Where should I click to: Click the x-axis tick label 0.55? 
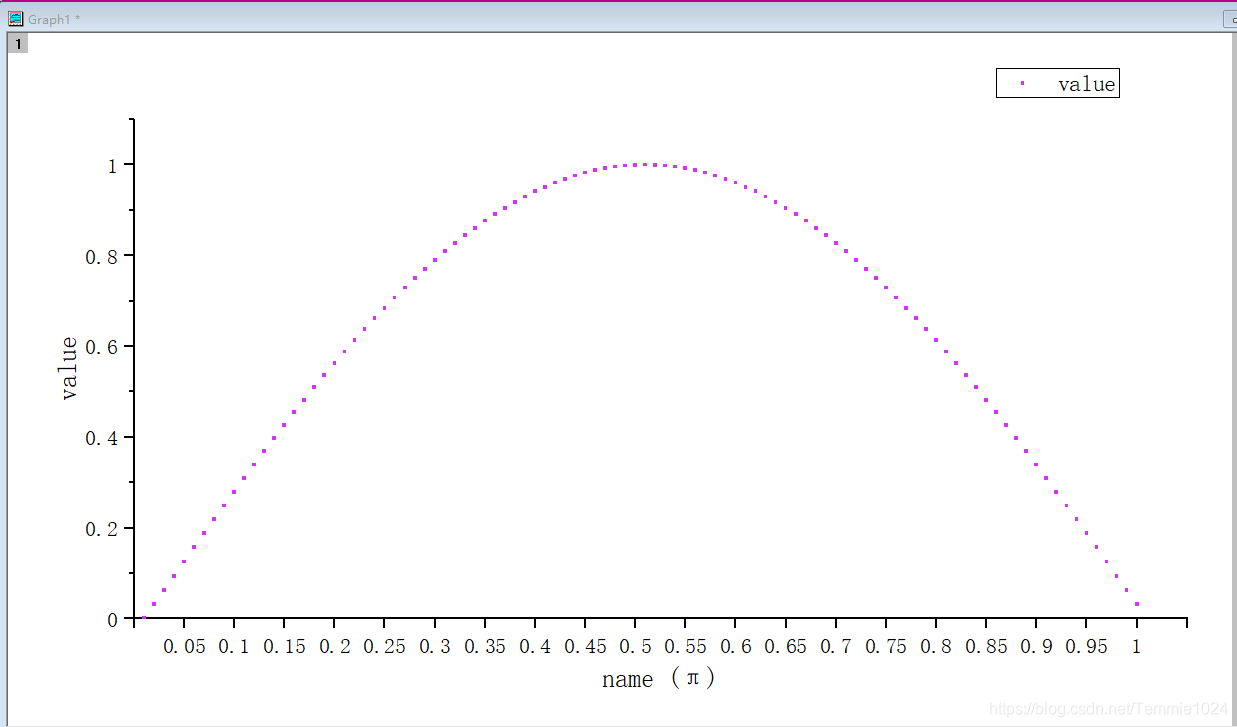click(685, 646)
